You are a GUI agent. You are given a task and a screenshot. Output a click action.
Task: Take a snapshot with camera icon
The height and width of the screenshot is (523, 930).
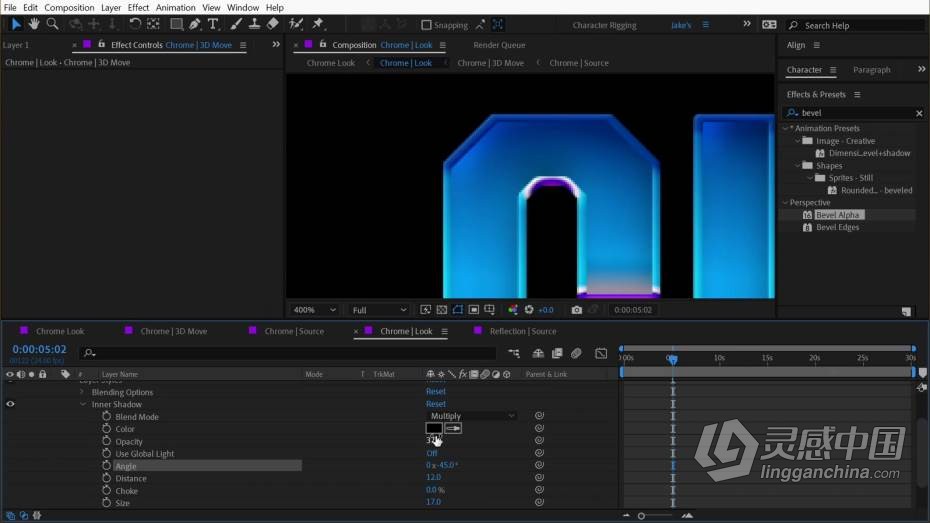tap(576, 310)
